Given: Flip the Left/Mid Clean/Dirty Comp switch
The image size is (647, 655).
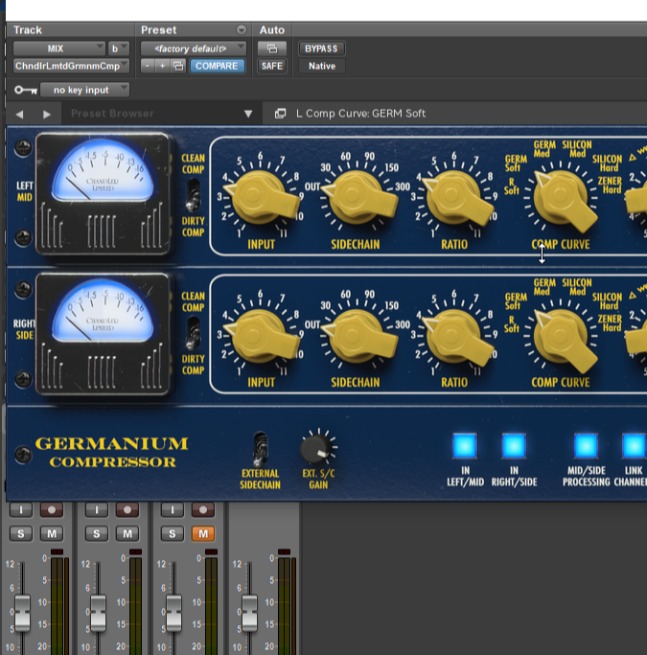Looking at the screenshot, I should [195, 194].
